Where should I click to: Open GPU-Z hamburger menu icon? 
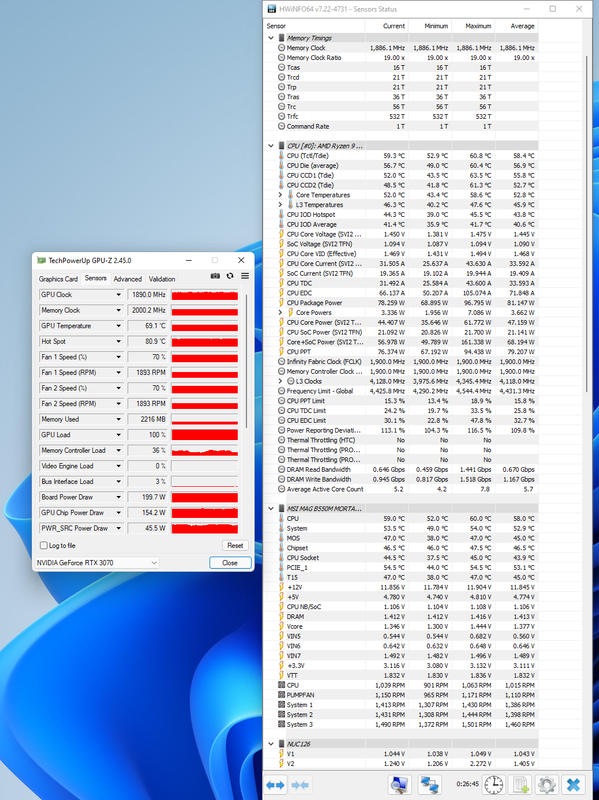click(245, 276)
